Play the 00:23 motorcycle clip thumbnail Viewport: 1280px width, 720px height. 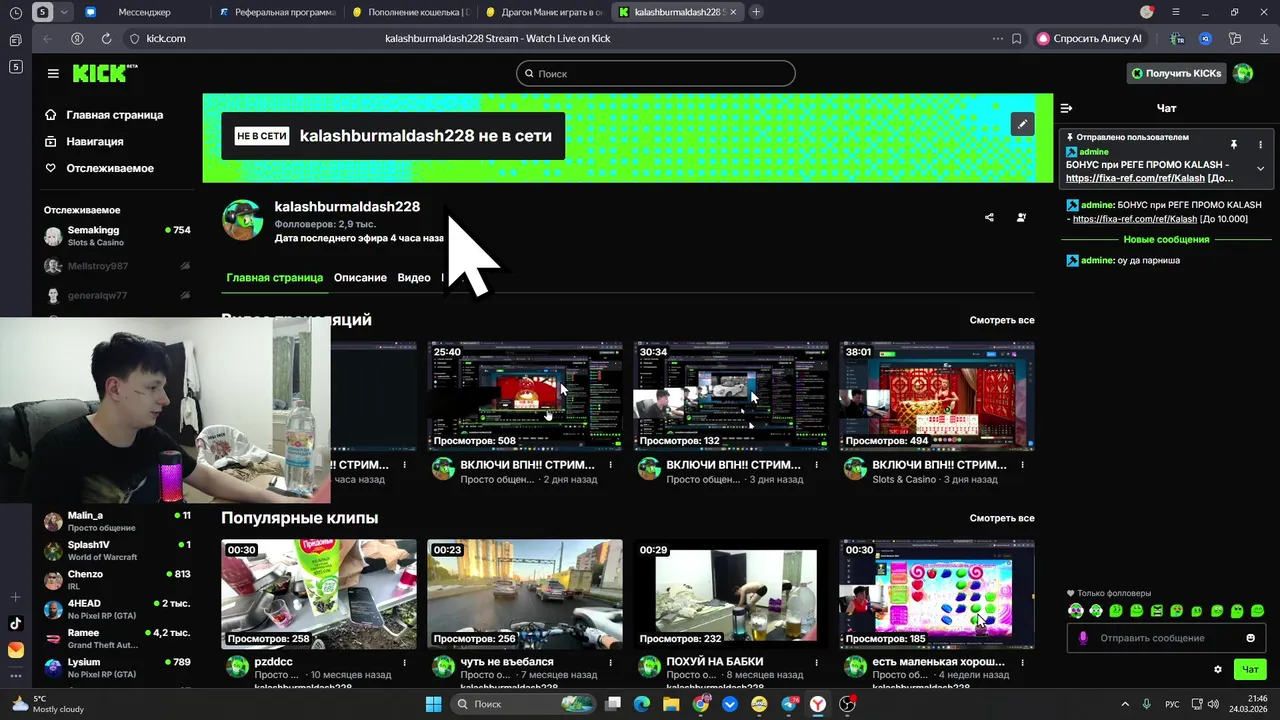click(x=525, y=594)
